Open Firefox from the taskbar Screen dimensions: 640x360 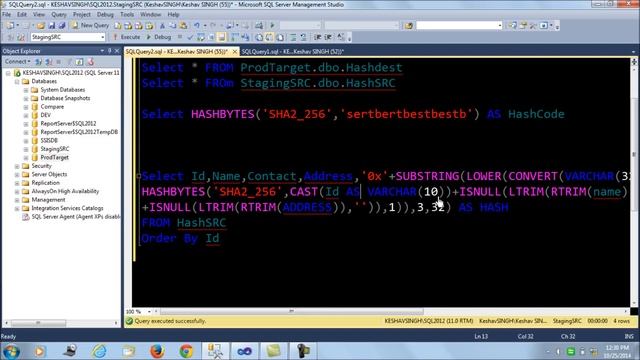tap(157, 351)
